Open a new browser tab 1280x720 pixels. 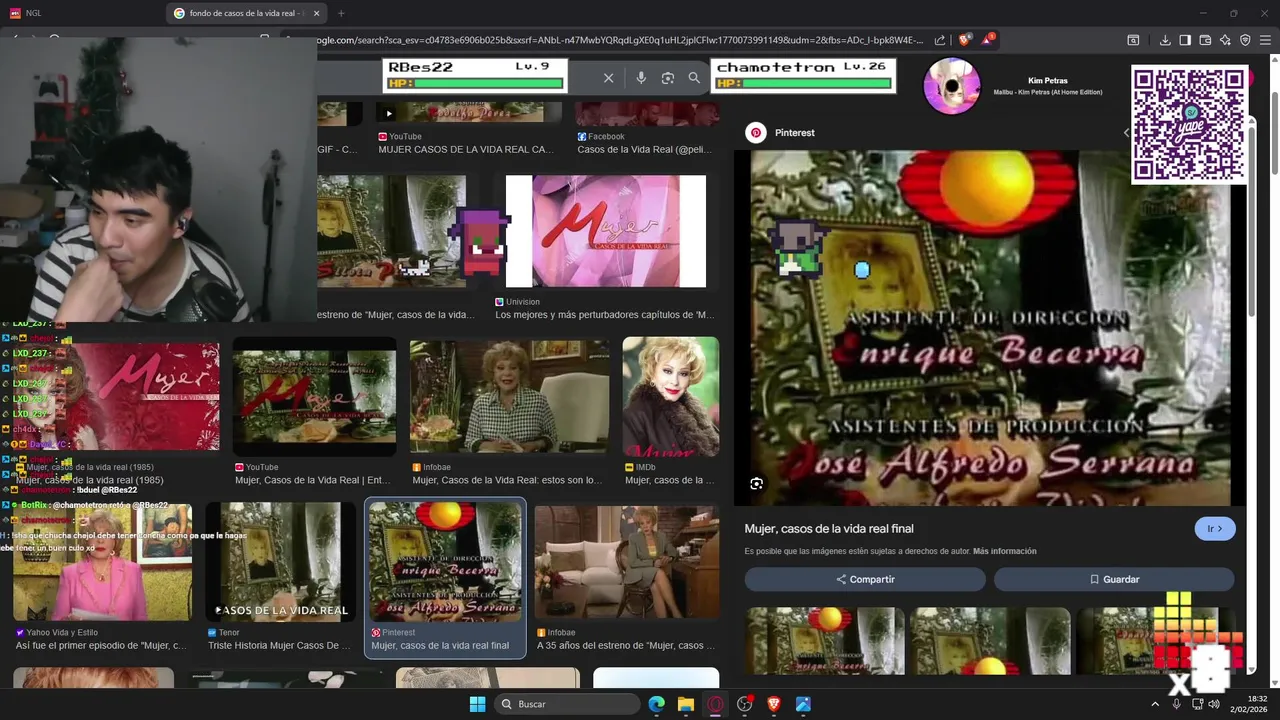point(341,13)
